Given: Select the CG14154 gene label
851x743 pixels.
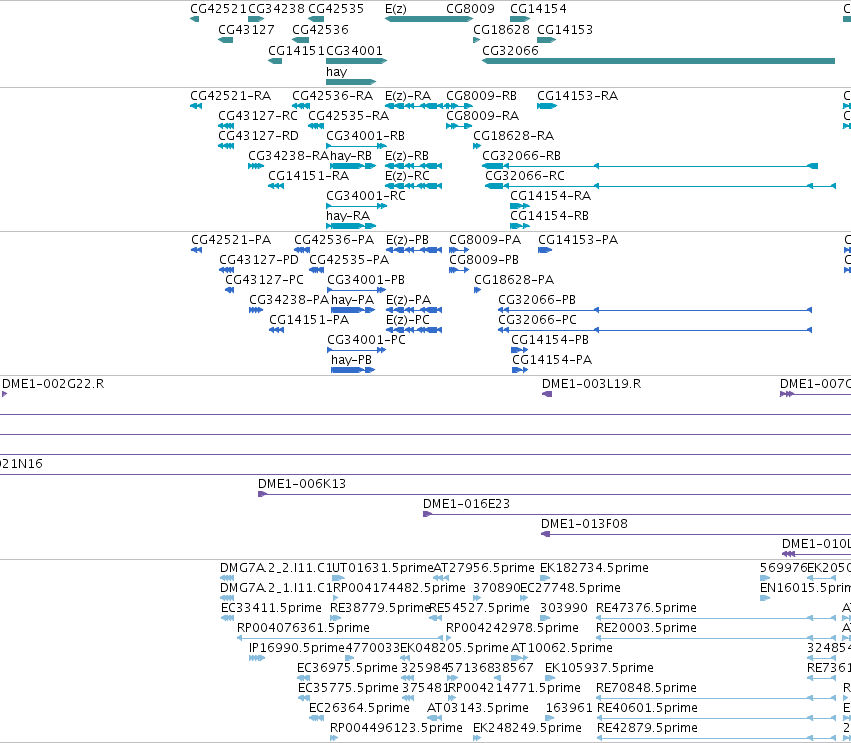Looking at the screenshot, I should pyautogui.click(x=538, y=9).
